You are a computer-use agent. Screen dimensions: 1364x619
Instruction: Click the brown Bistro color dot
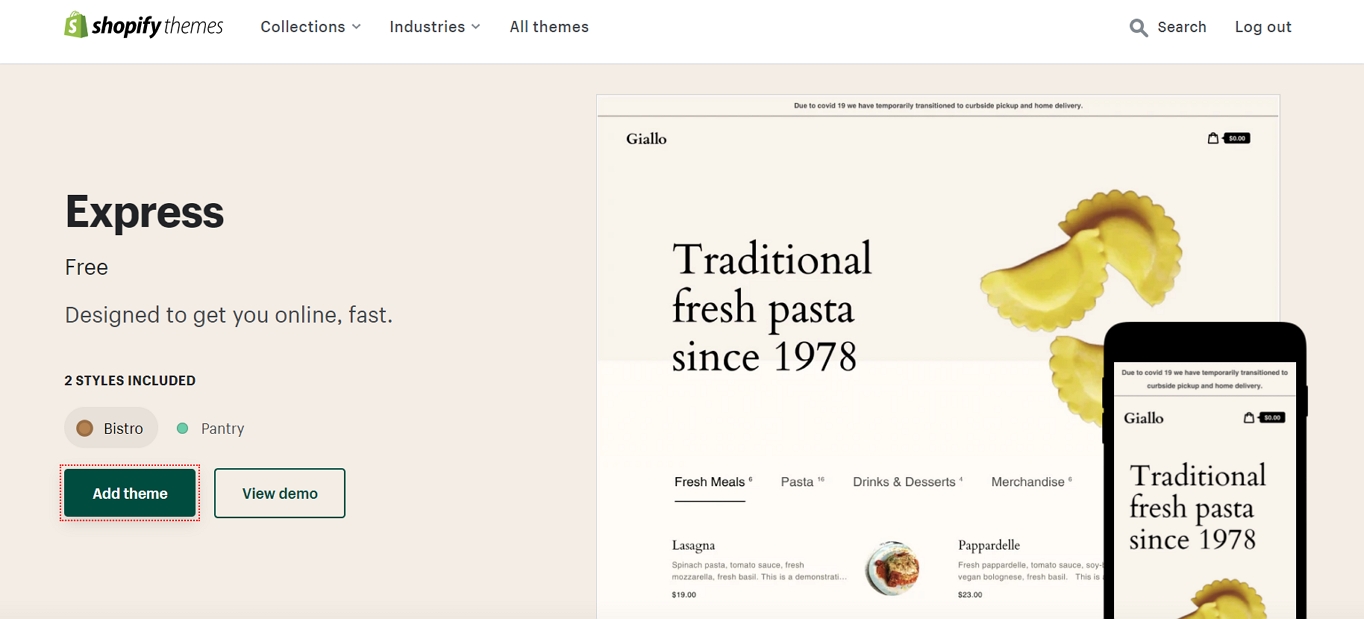[x=85, y=428]
